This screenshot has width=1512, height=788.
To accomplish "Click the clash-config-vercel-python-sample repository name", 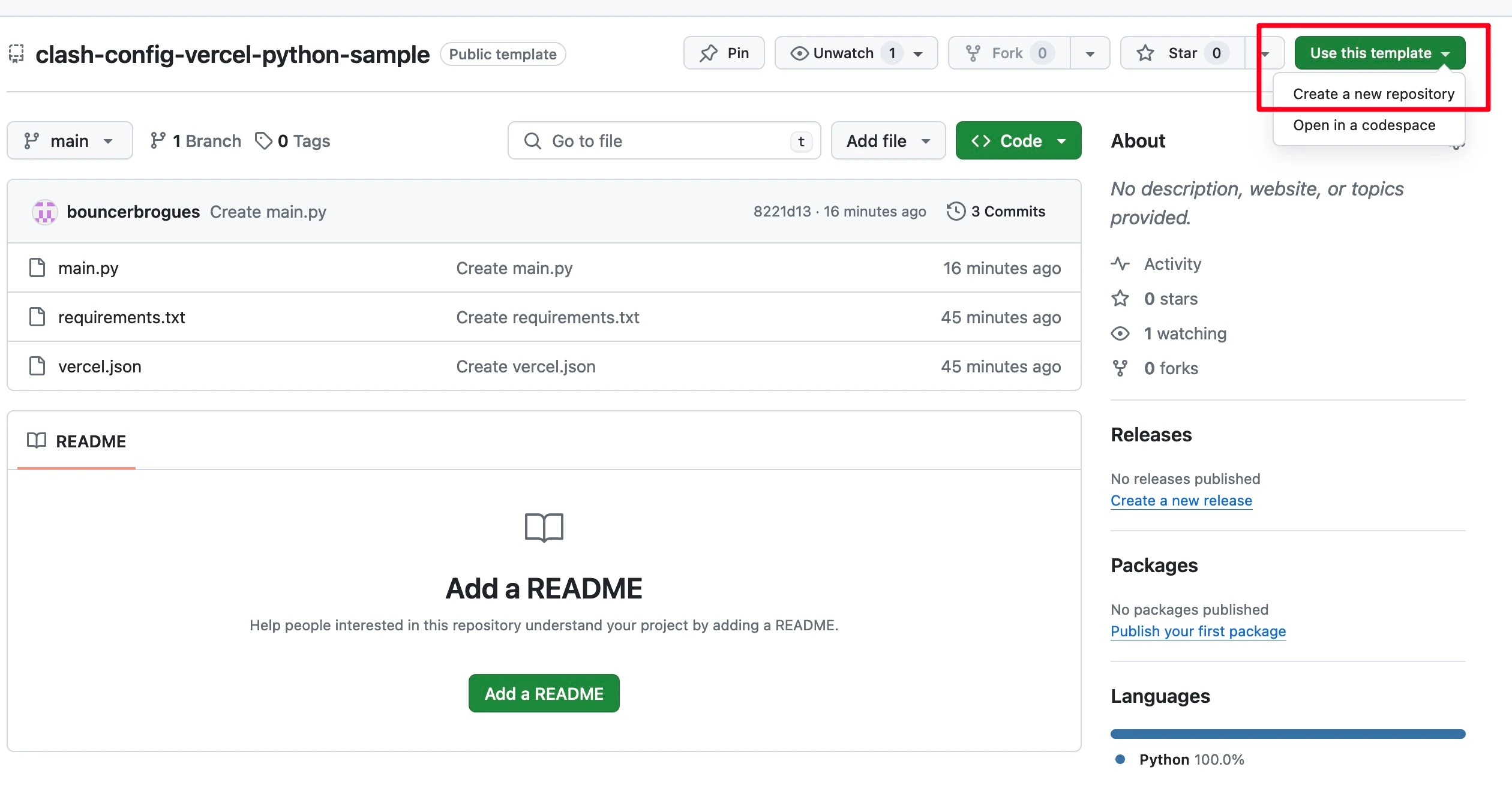I will pos(232,54).
